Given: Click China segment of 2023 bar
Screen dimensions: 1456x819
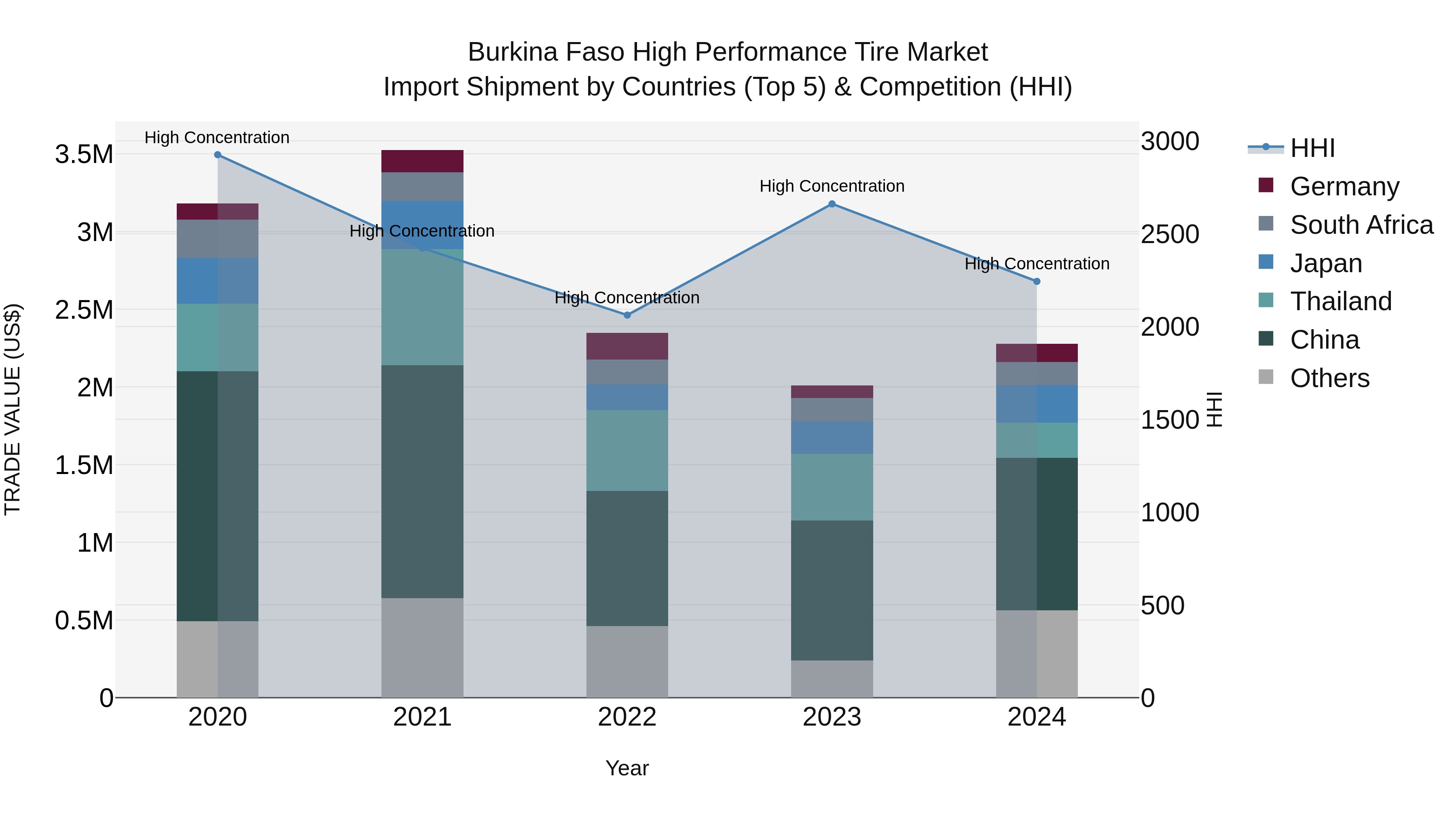Looking at the screenshot, I should coord(832,590).
